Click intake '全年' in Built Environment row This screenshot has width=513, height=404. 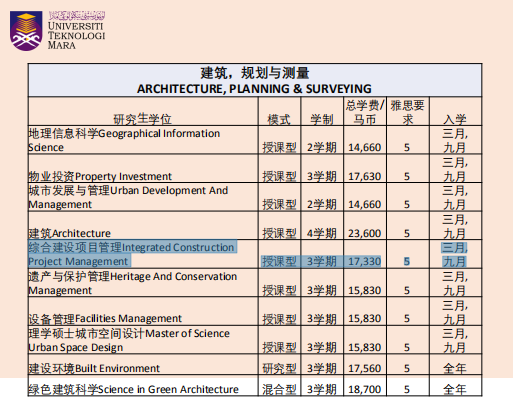(x=455, y=368)
